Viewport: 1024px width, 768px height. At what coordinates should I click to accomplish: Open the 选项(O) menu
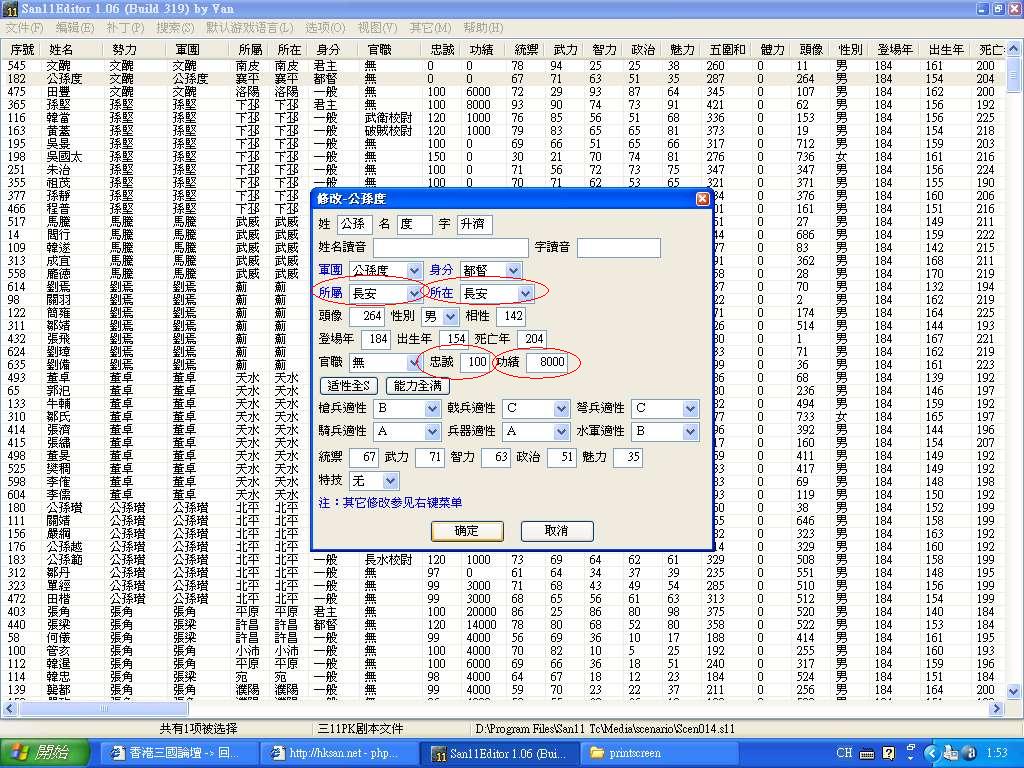tap(325, 28)
